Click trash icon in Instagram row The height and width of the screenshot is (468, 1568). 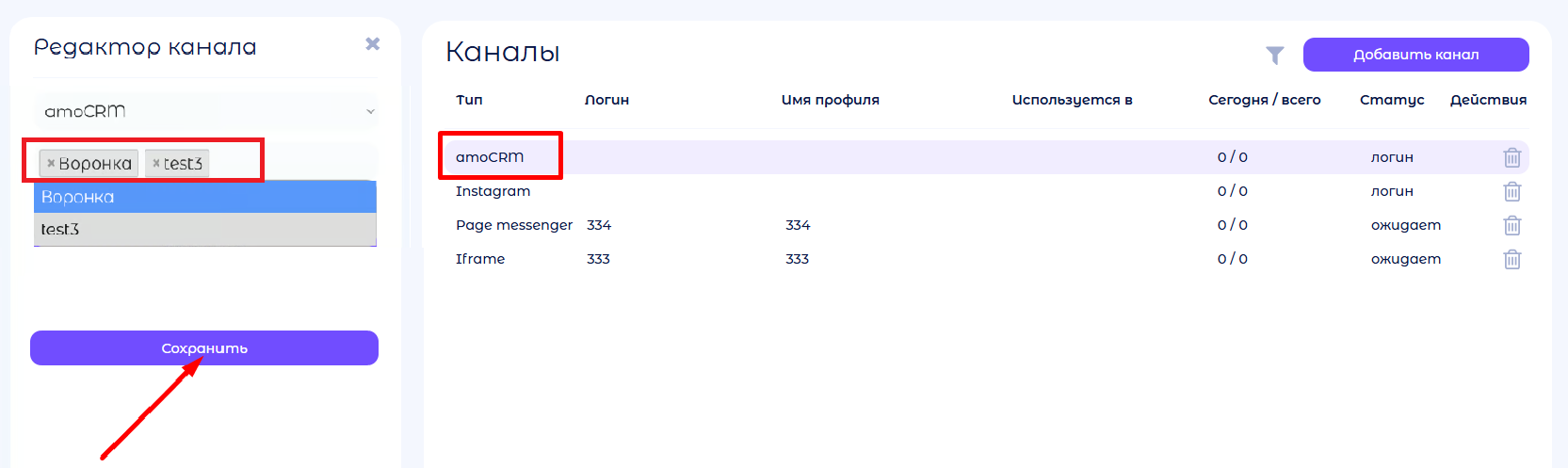pos(1511,191)
